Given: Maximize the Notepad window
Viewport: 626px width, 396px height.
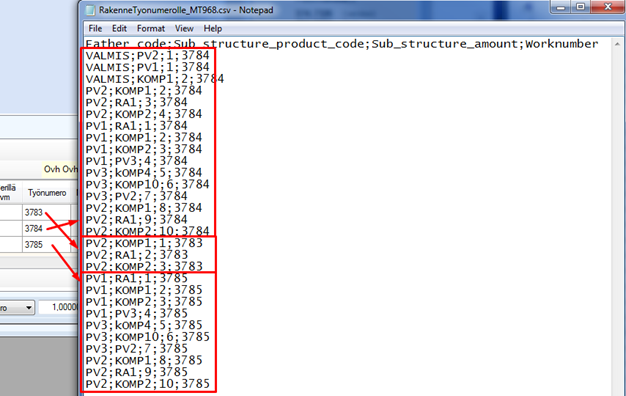Looking at the screenshot, I should click(580, 7).
